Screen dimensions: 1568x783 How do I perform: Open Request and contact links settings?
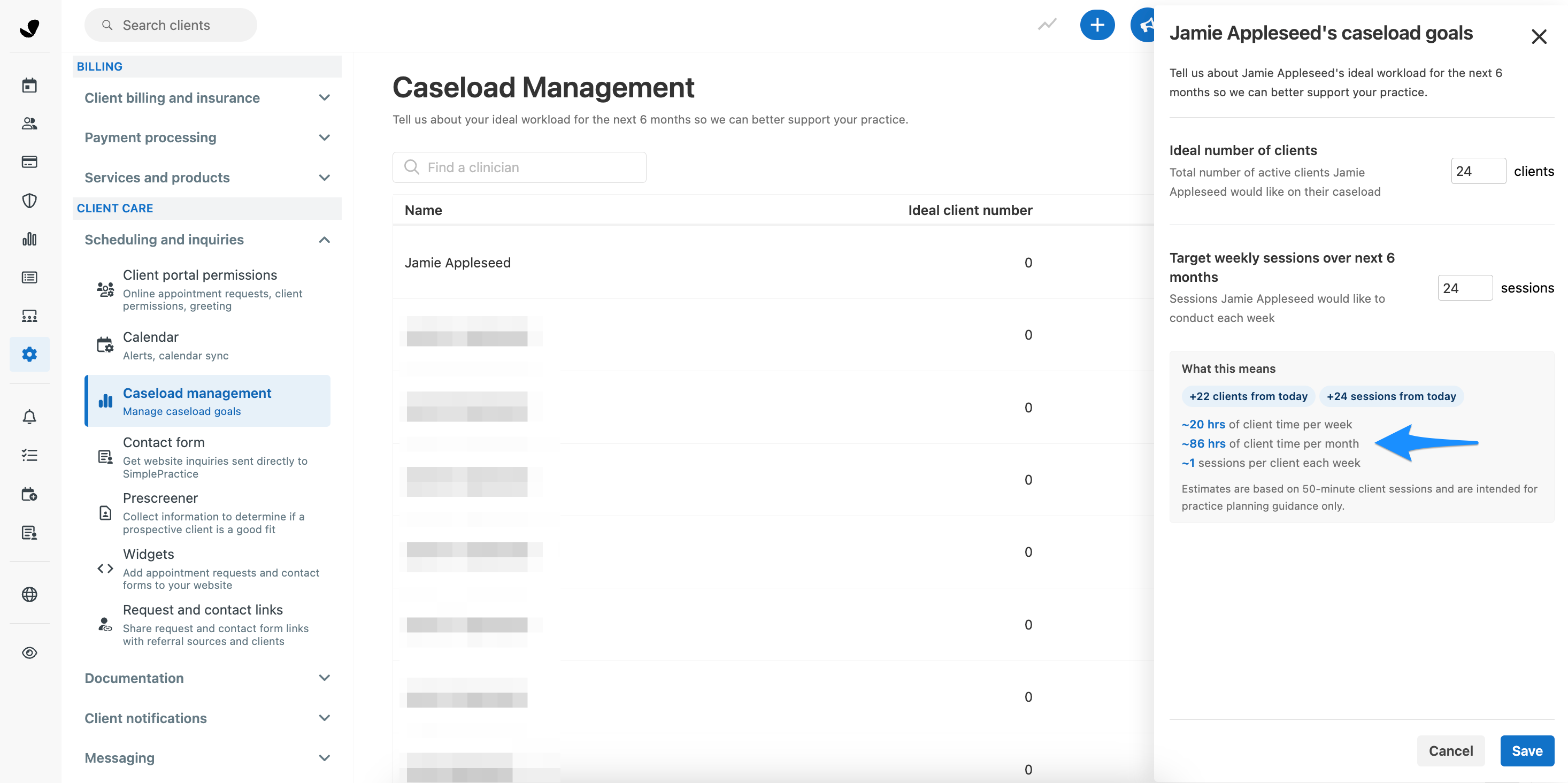pos(207,625)
